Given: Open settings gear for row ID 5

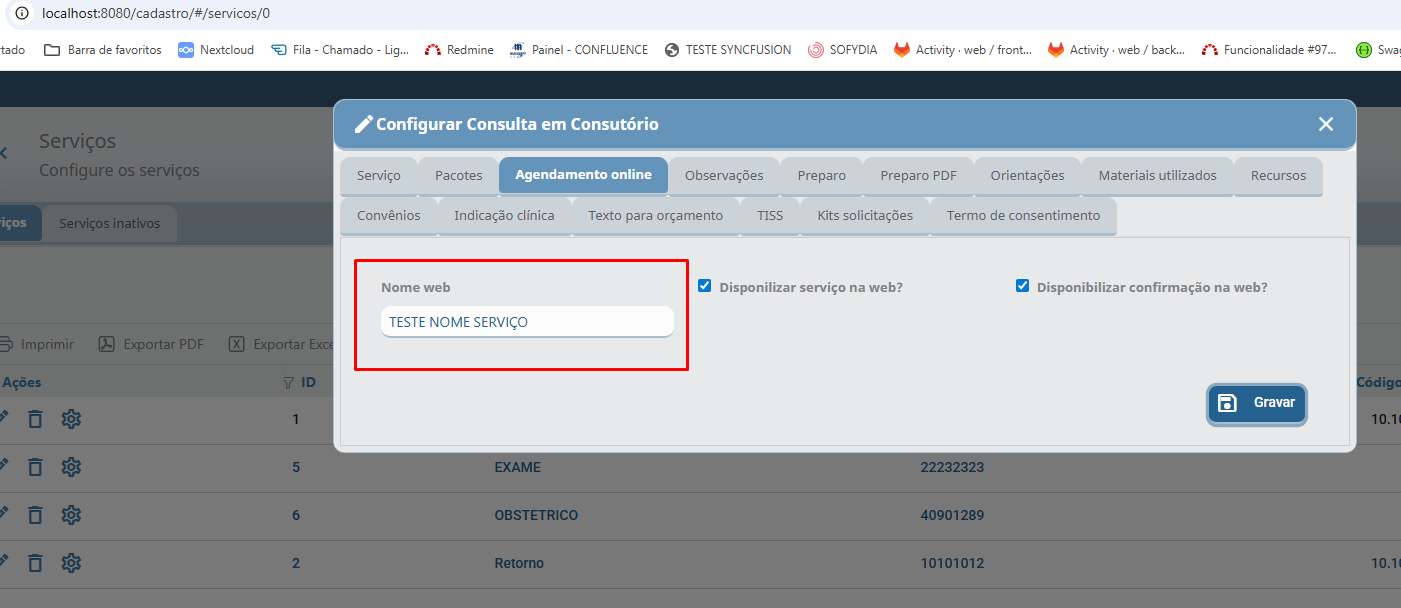Looking at the screenshot, I should [x=71, y=467].
